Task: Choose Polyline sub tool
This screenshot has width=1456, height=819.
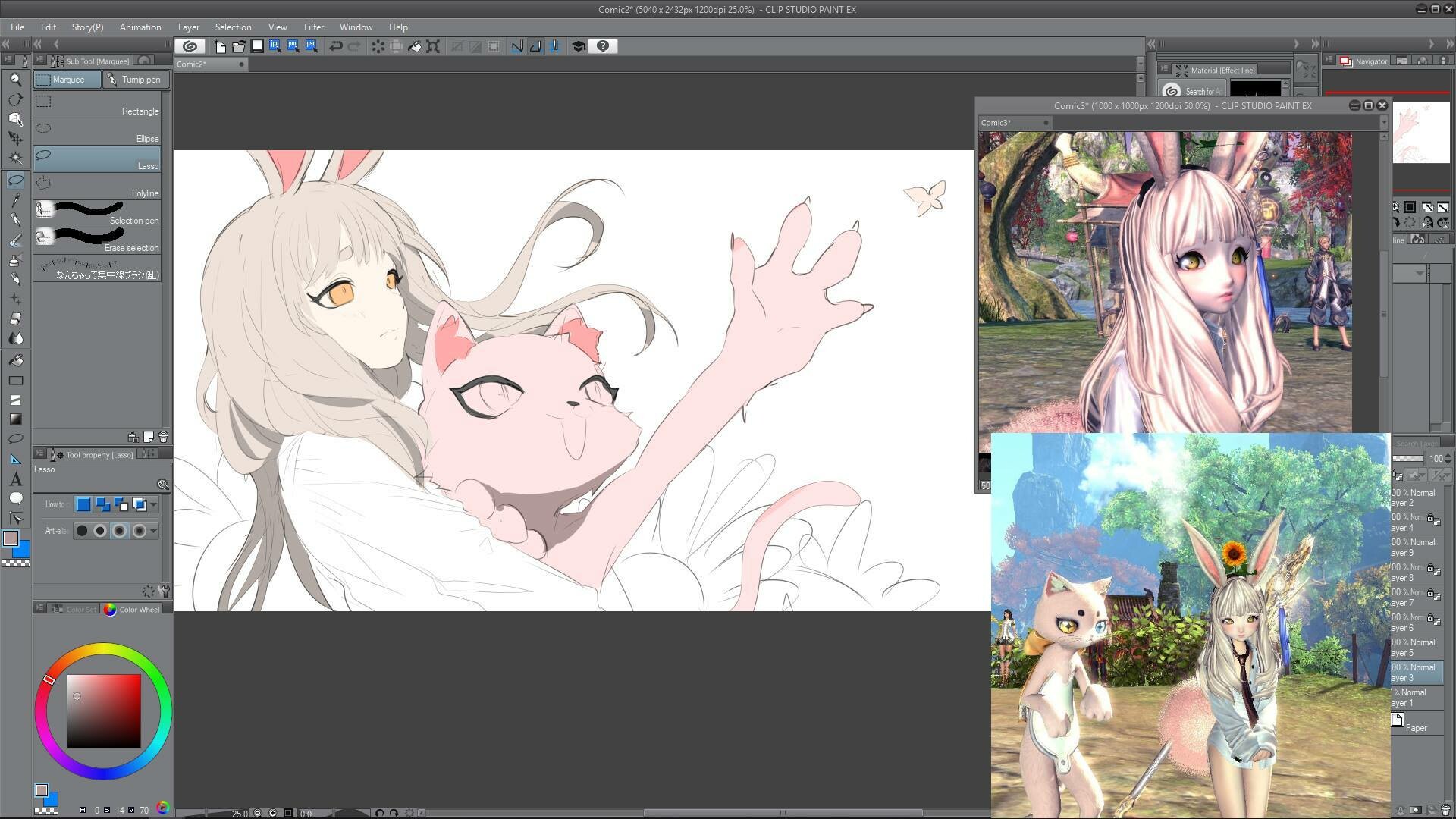Action: tap(97, 187)
